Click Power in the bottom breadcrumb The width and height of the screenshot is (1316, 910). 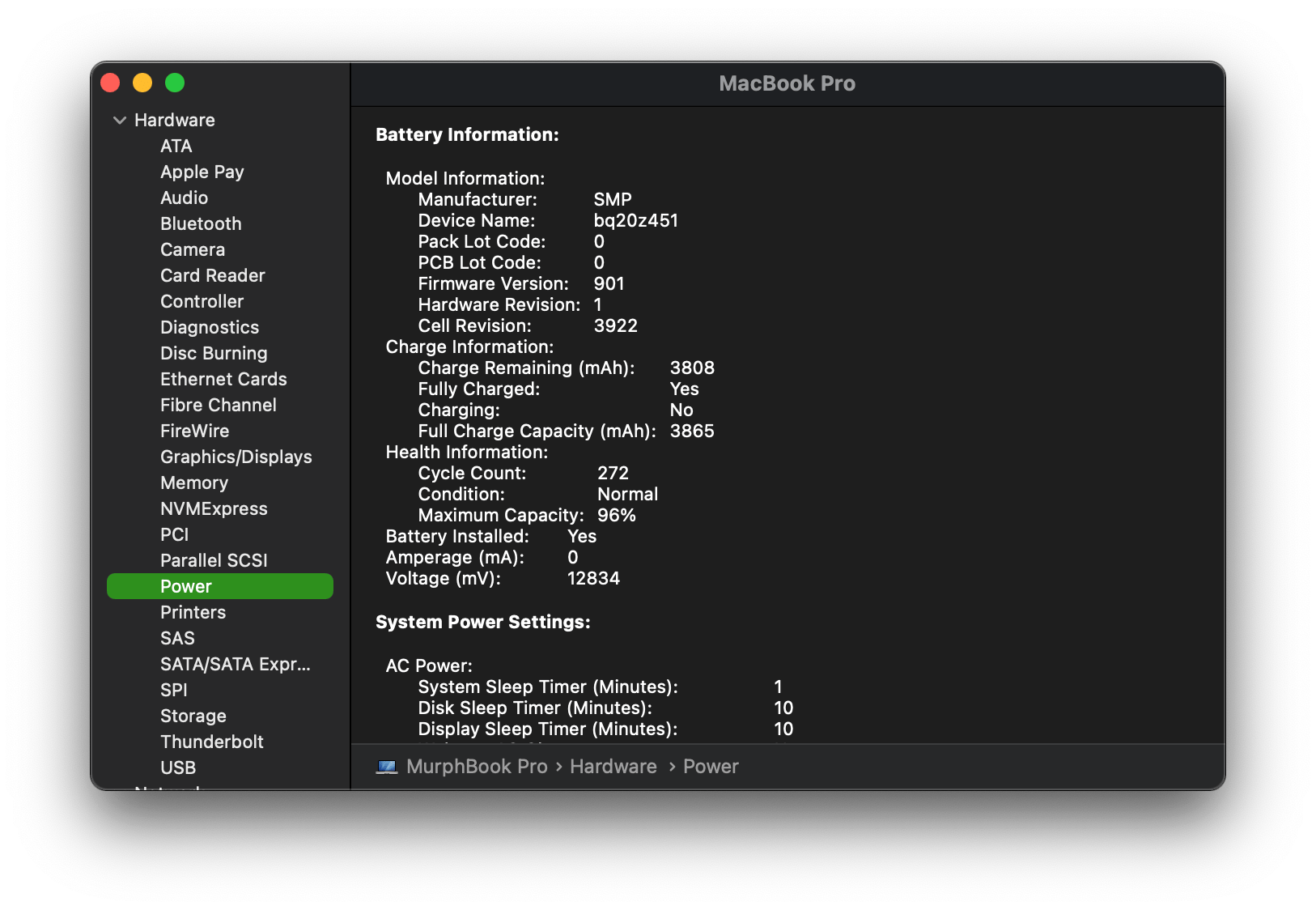pos(711,767)
